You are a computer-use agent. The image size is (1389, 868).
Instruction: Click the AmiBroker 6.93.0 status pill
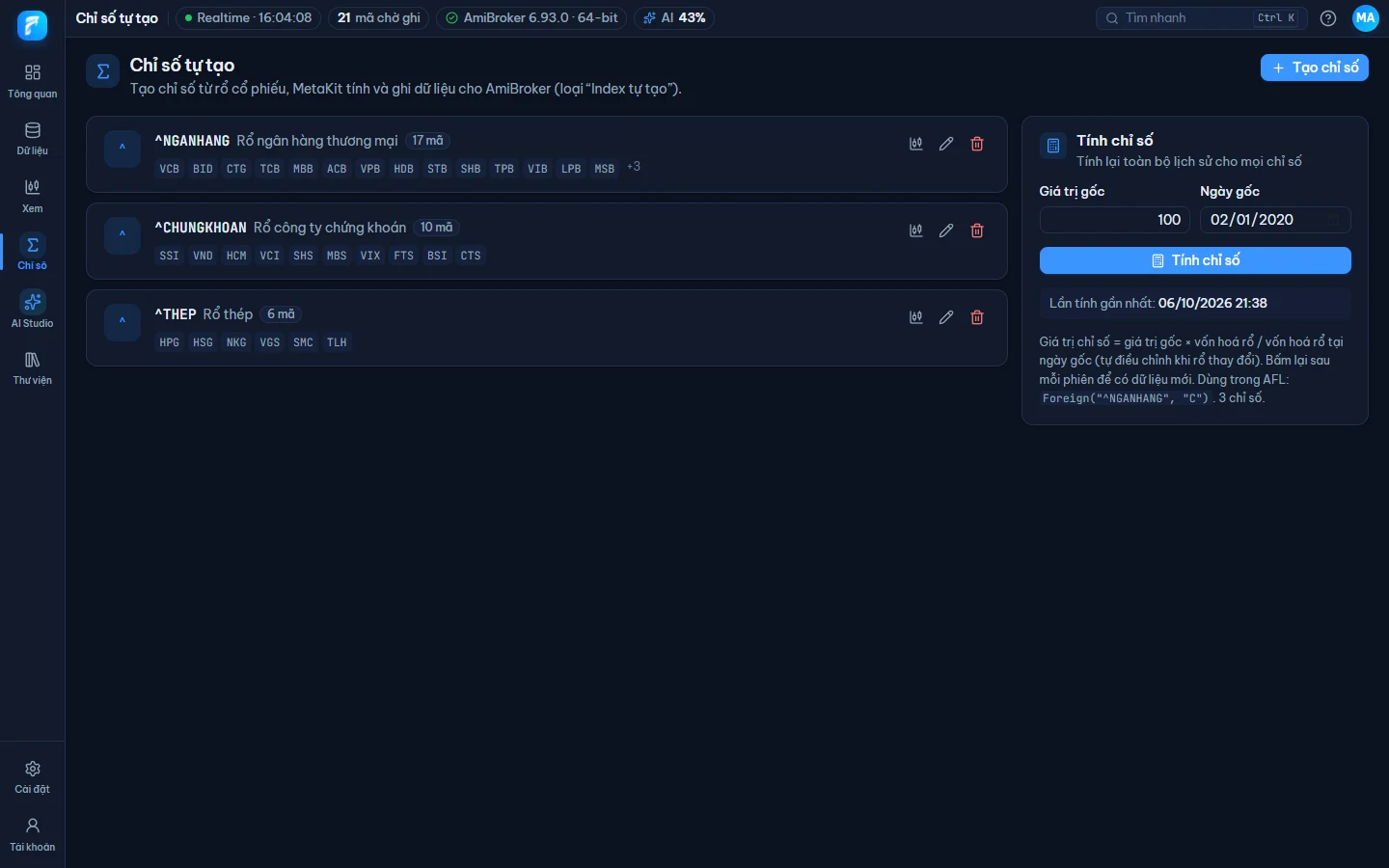(x=531, y=18)
